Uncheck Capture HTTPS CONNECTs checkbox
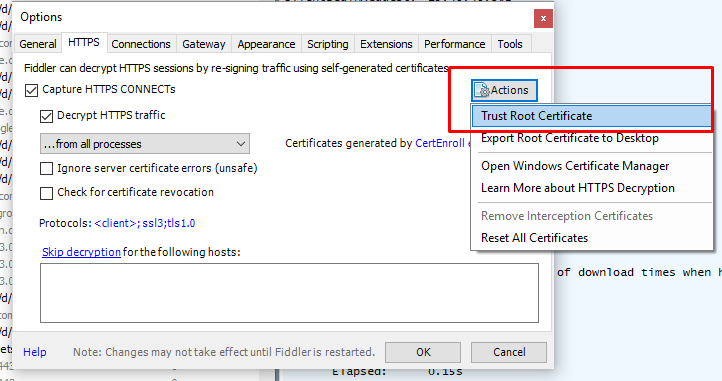722x381 pixels. (x=31, y=90)
